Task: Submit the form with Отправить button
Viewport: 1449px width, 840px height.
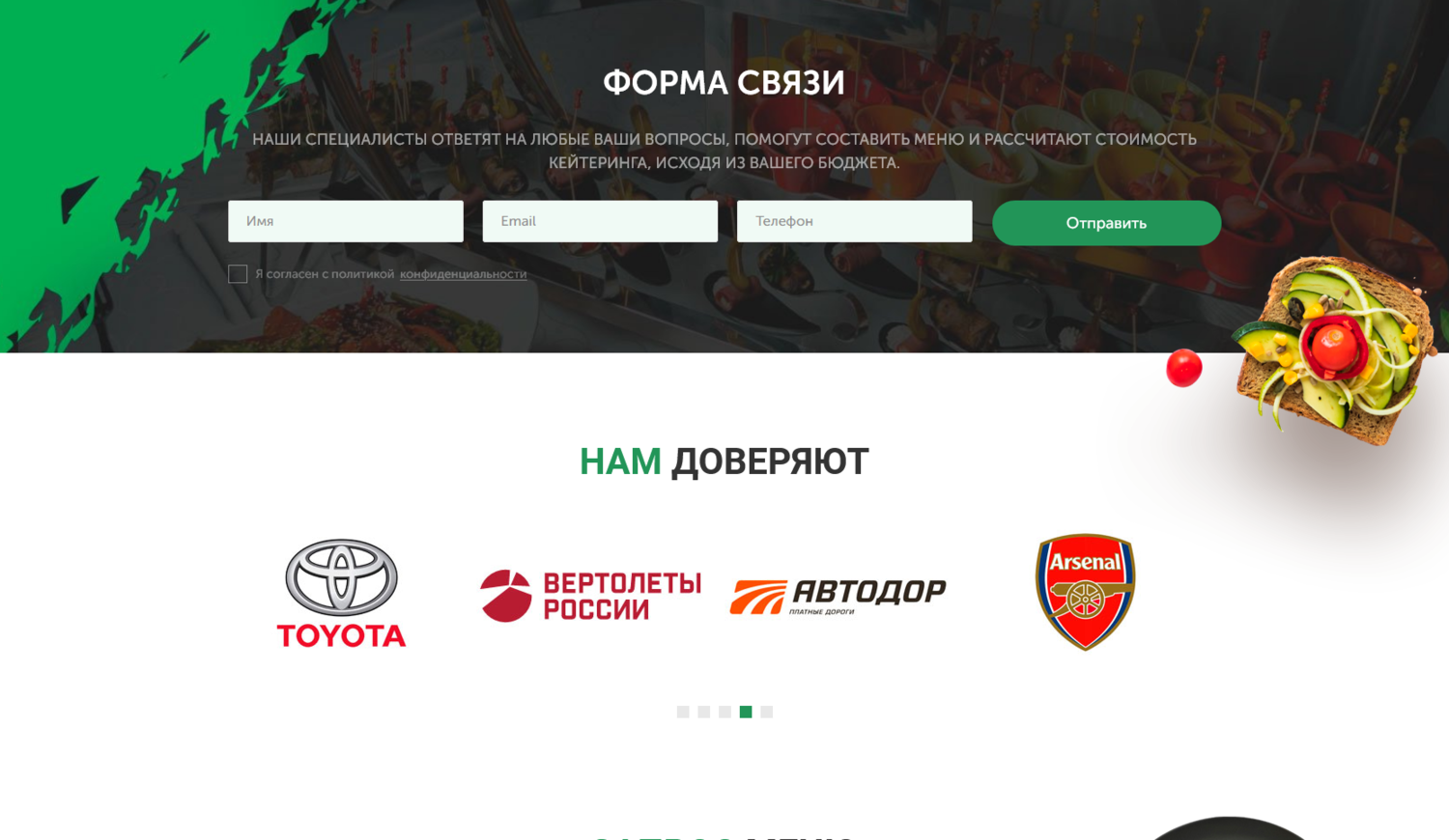Action: click(x=1106, y=223)
